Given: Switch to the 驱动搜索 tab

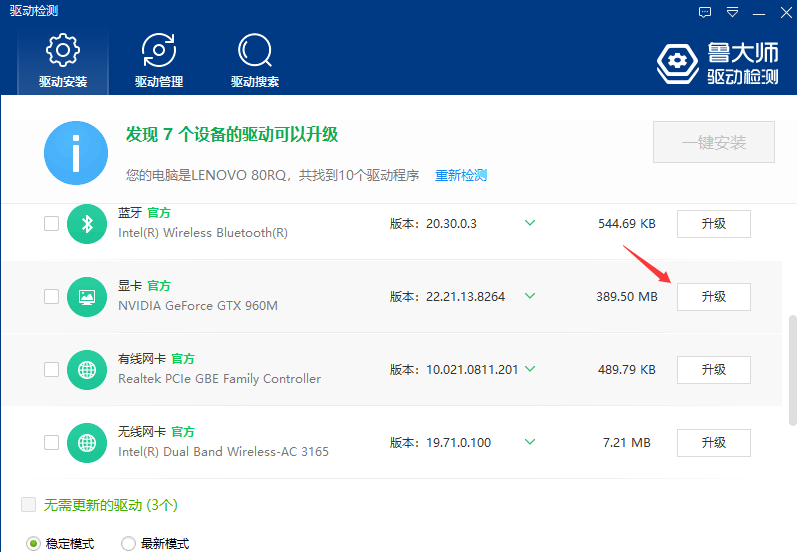Looking at the screenshot, I should pyautogui.click(x=255, y=60).
